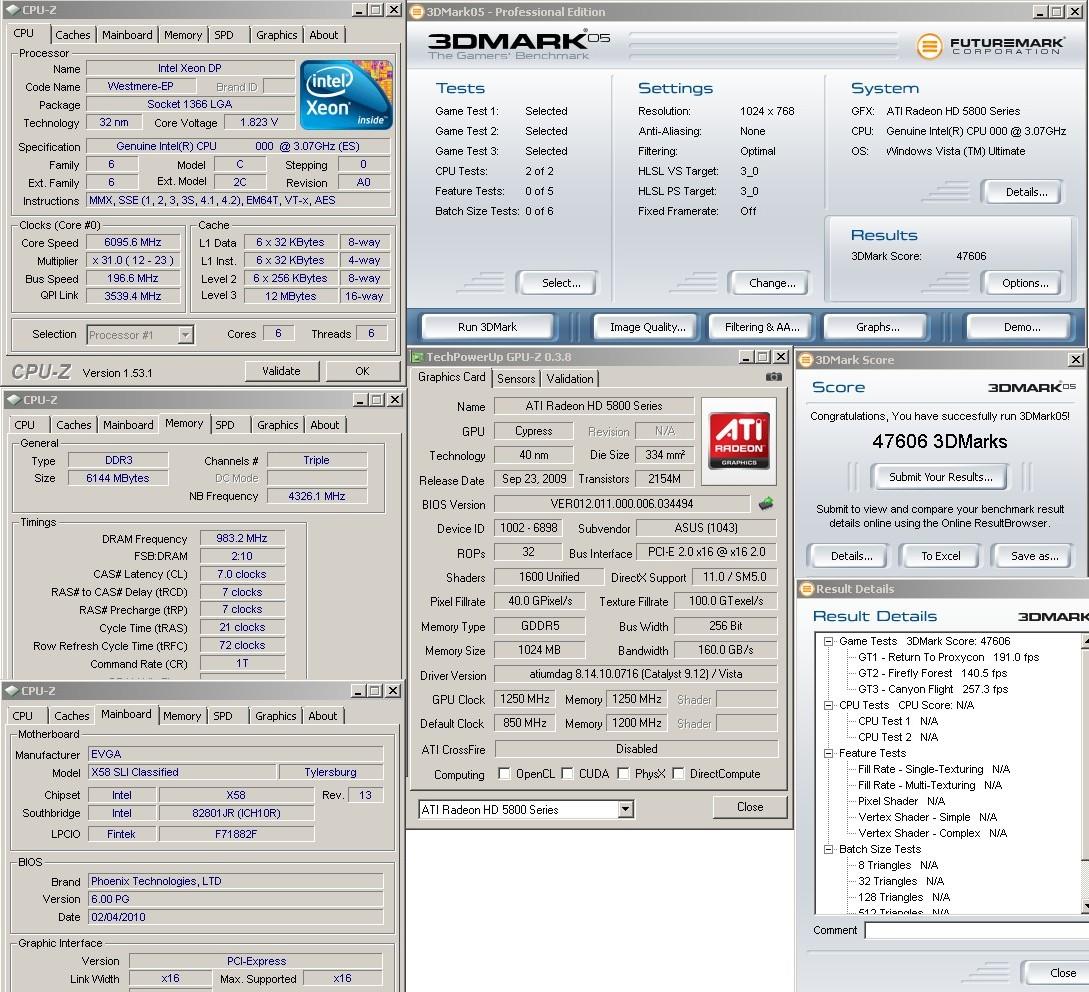Open About tab in Mainboard CPU-Z window
This screenshot has width=1089, height=992.
point(323,716)
